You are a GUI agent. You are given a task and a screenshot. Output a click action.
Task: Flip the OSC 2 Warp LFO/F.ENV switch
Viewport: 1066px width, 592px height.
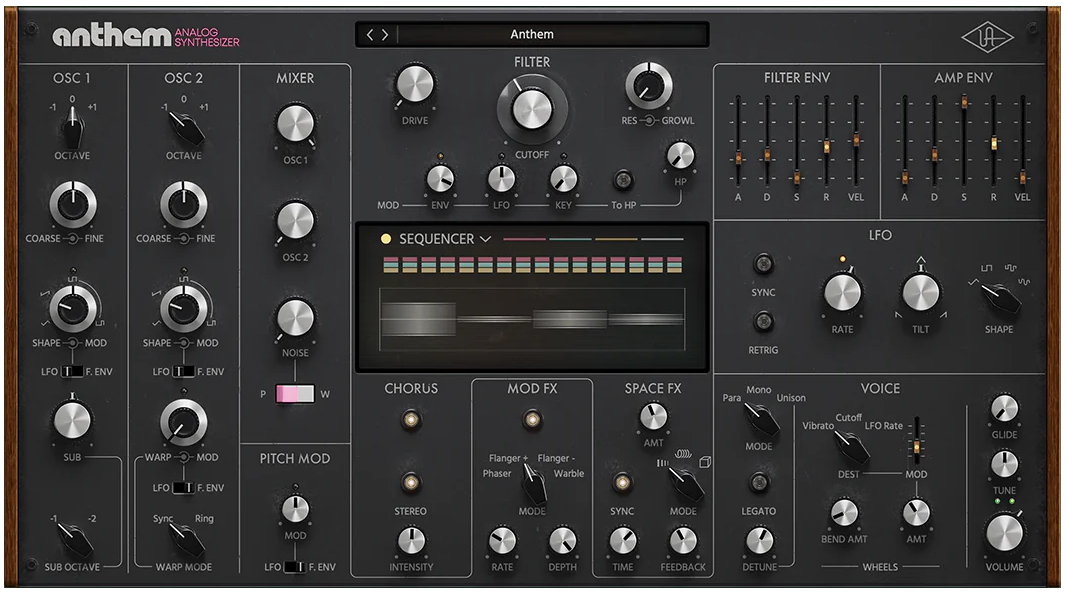click(x=183, y=488)
